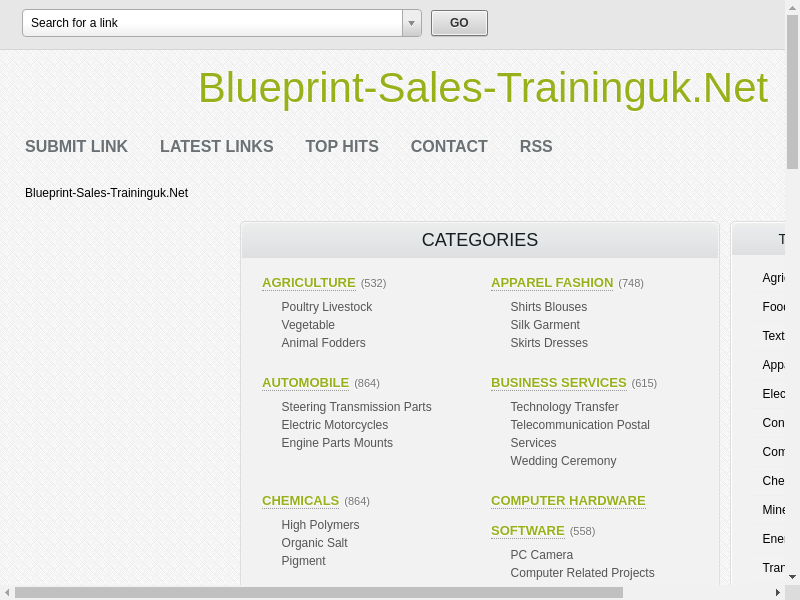Click the Search for a link field
Image resolution: width=800 pixels, height=600 pixels.
coord(212,23)
